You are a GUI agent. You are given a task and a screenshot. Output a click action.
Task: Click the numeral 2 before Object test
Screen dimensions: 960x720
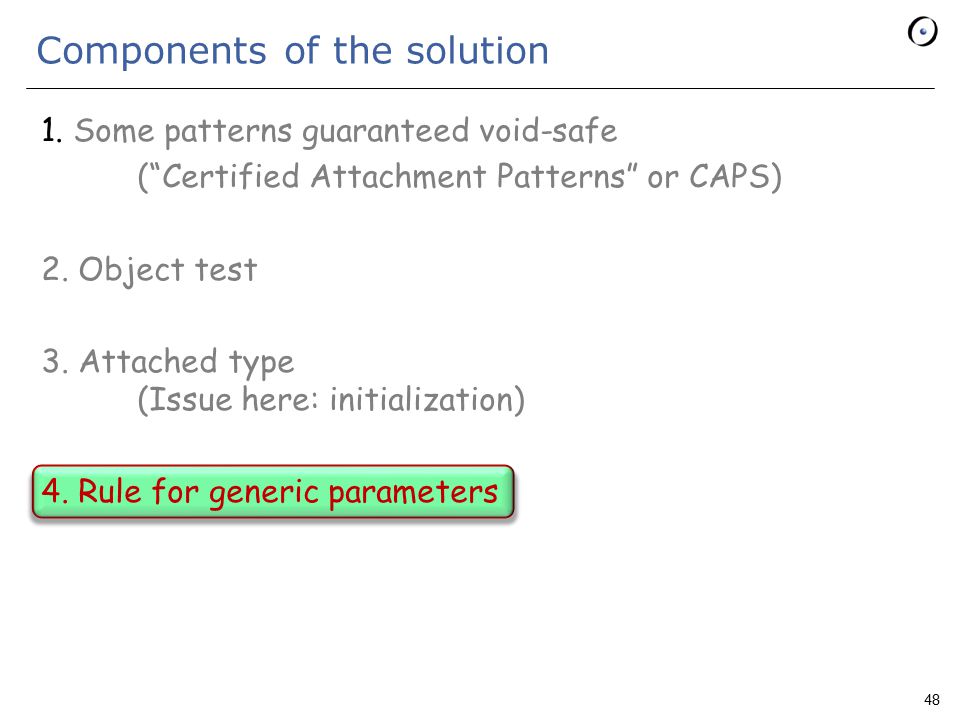51,269
